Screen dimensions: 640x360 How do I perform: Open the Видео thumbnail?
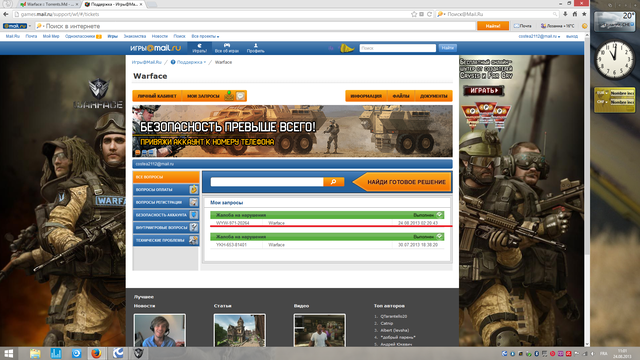[x=320, y=330]
